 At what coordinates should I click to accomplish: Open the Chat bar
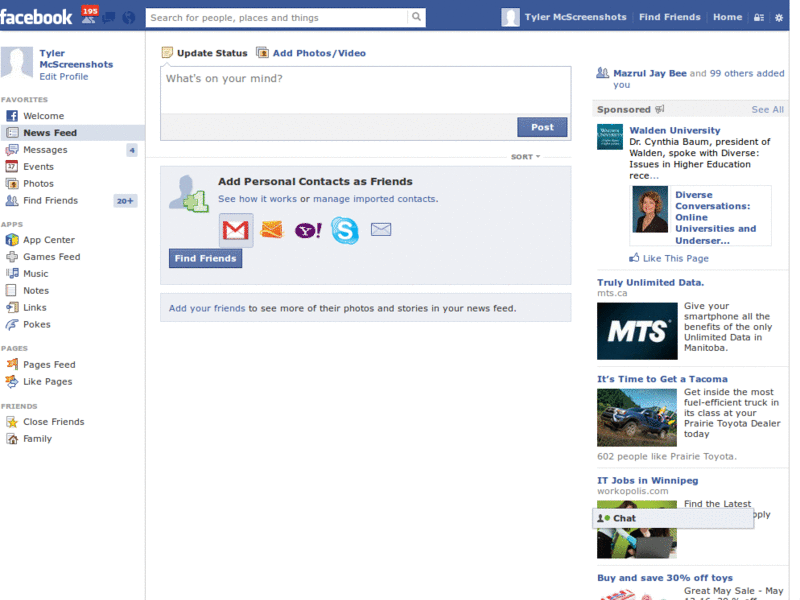672,518
